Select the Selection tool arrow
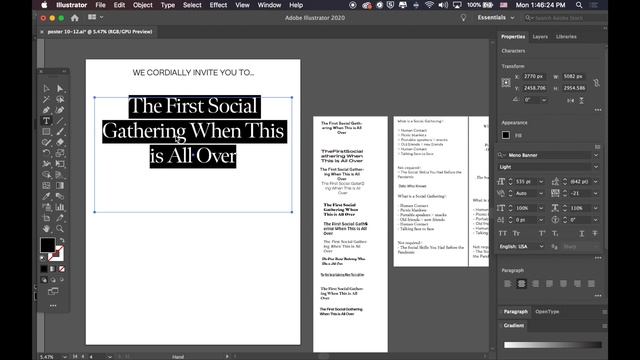This screenshot has height=360, width=640. click(46, 89)
